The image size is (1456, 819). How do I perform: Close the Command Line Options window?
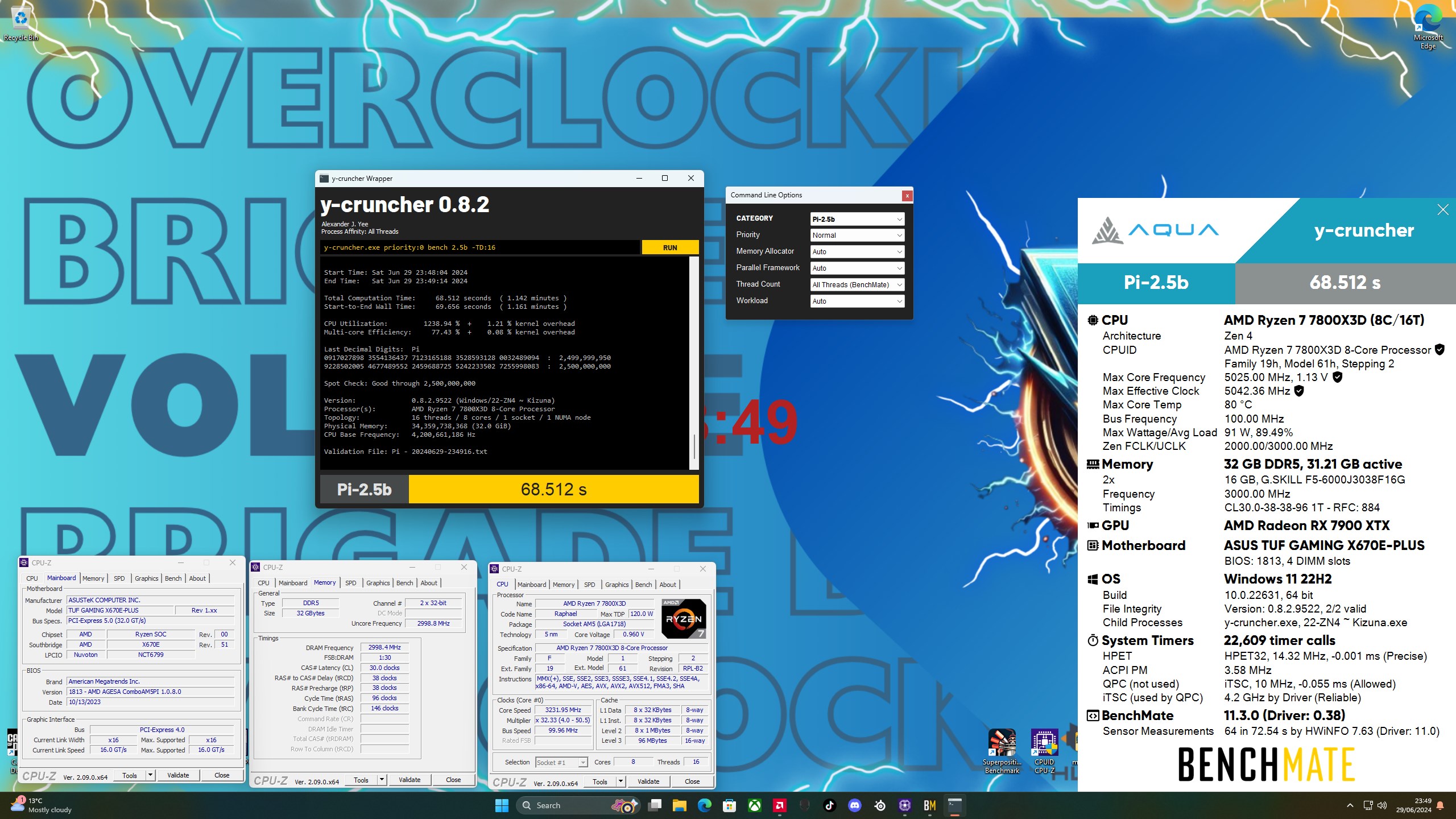(x=907, y=196)
